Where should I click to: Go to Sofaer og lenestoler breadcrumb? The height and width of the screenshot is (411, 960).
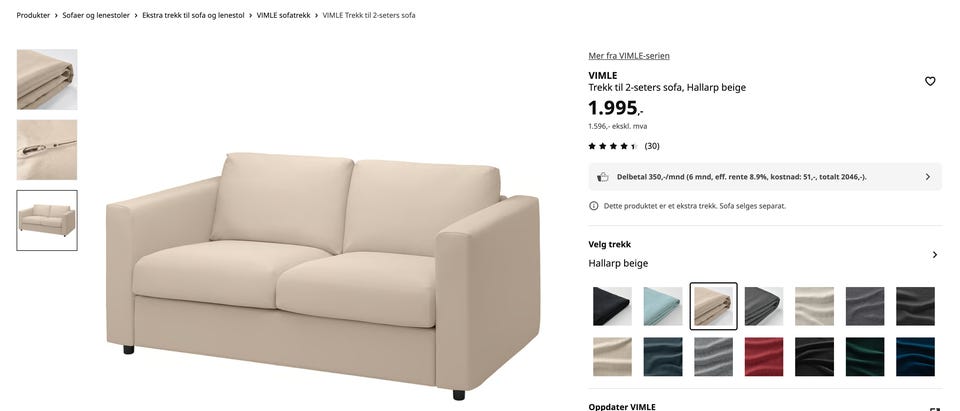pyautogui.click(x=96, y=15)
